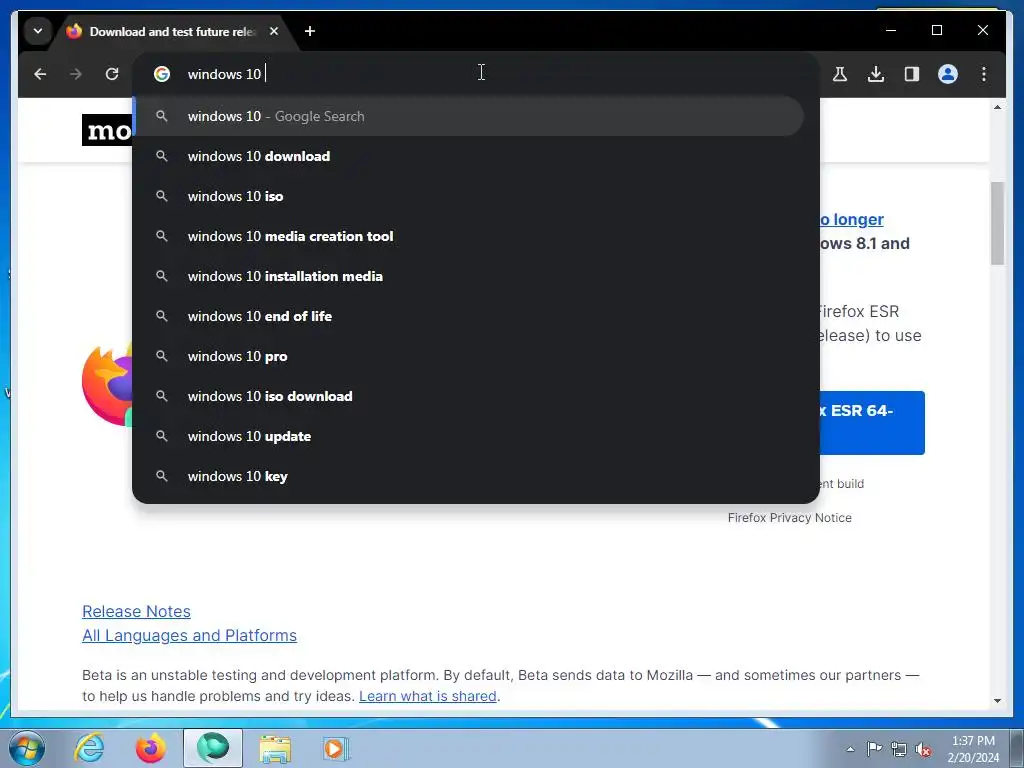Image resolution: width=1024 pixels, height=768 pixels.
Task: Open network status tray icon
Action: [x=899, y=749]
